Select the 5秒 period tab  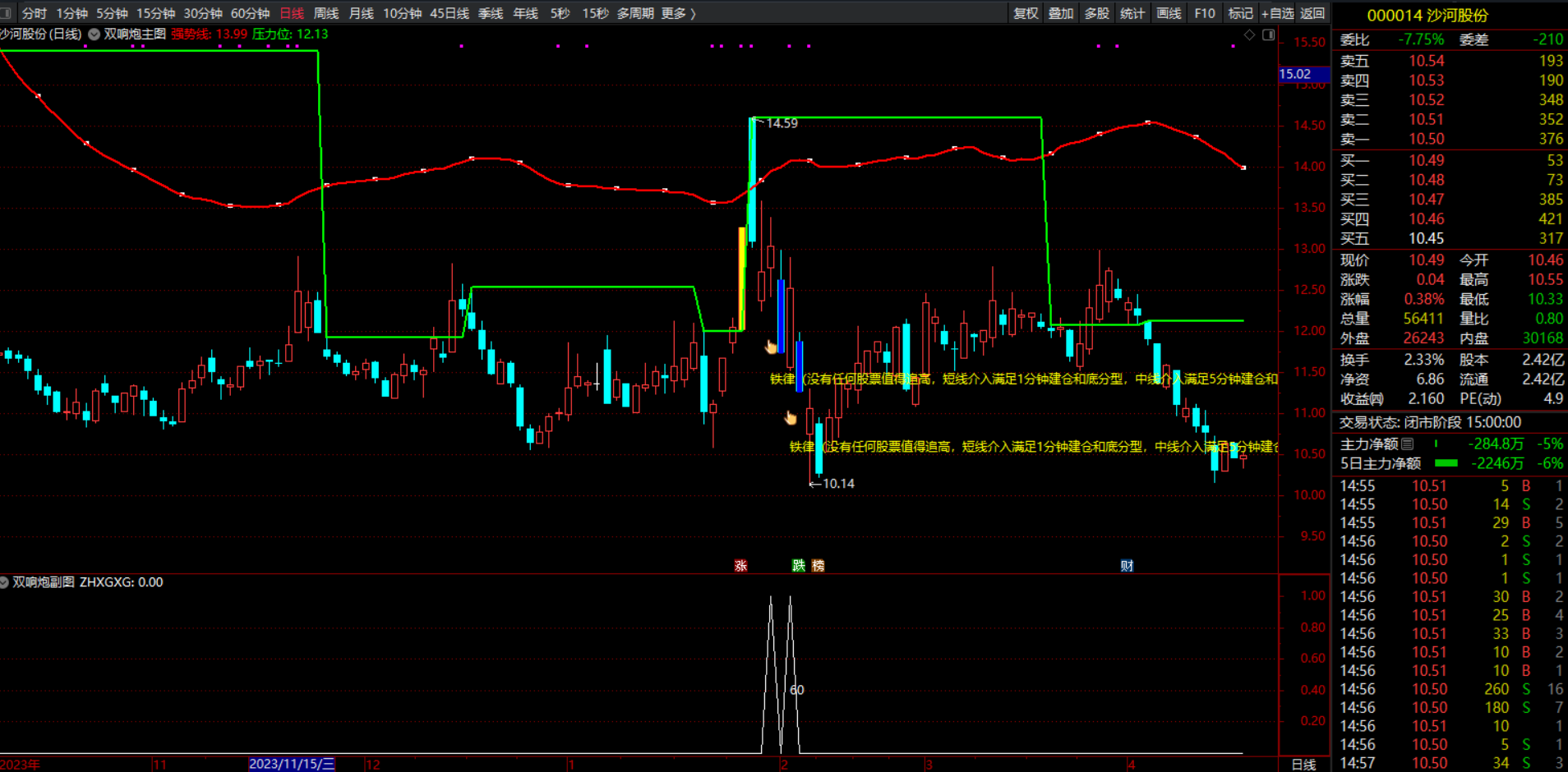tap(560, 13)
